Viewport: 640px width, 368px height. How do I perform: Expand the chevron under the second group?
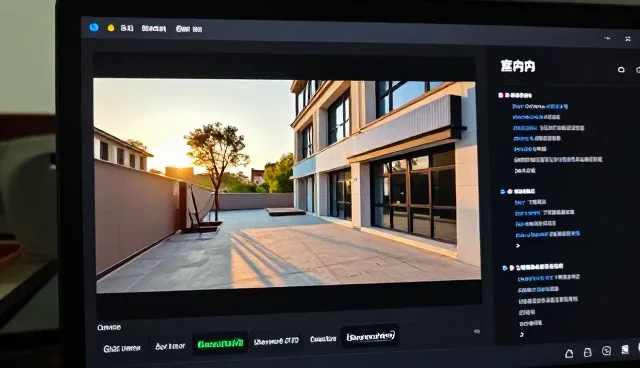pos(518,246)
